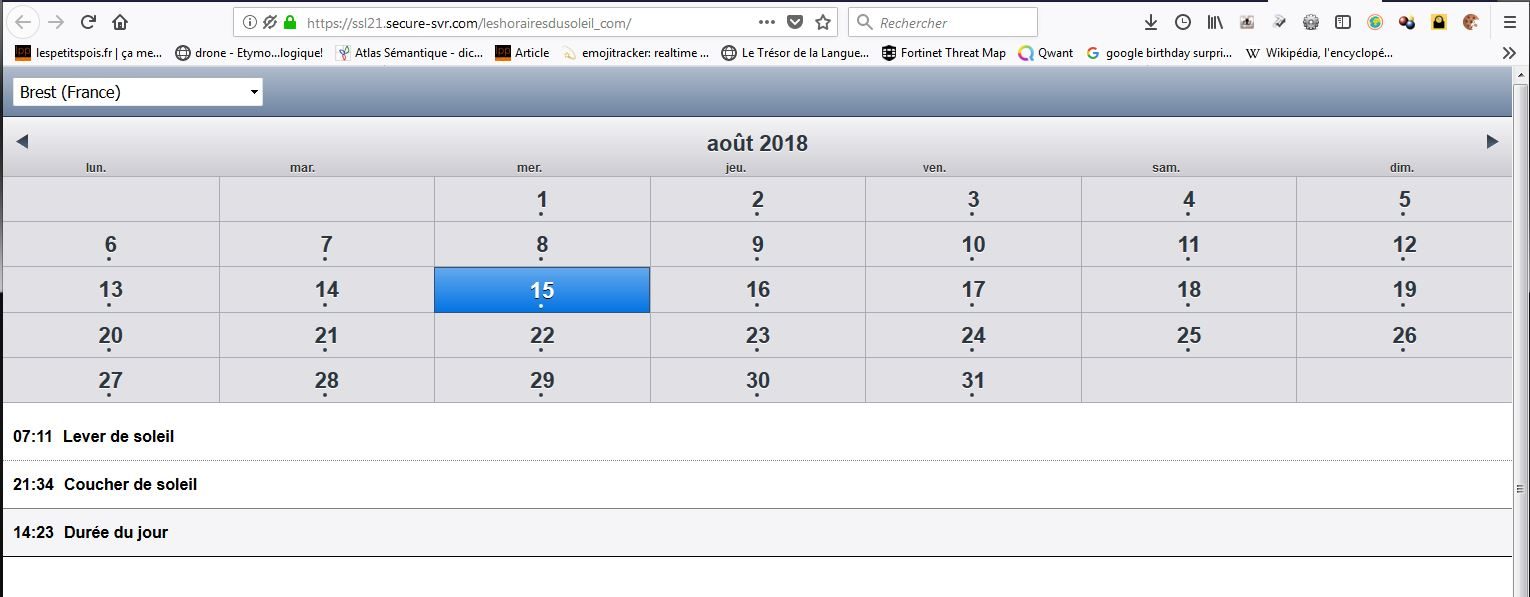Open the drone - Etymologique bookmark
The width and height of the screenshot is (1530, 597).
tap(249, 53)
